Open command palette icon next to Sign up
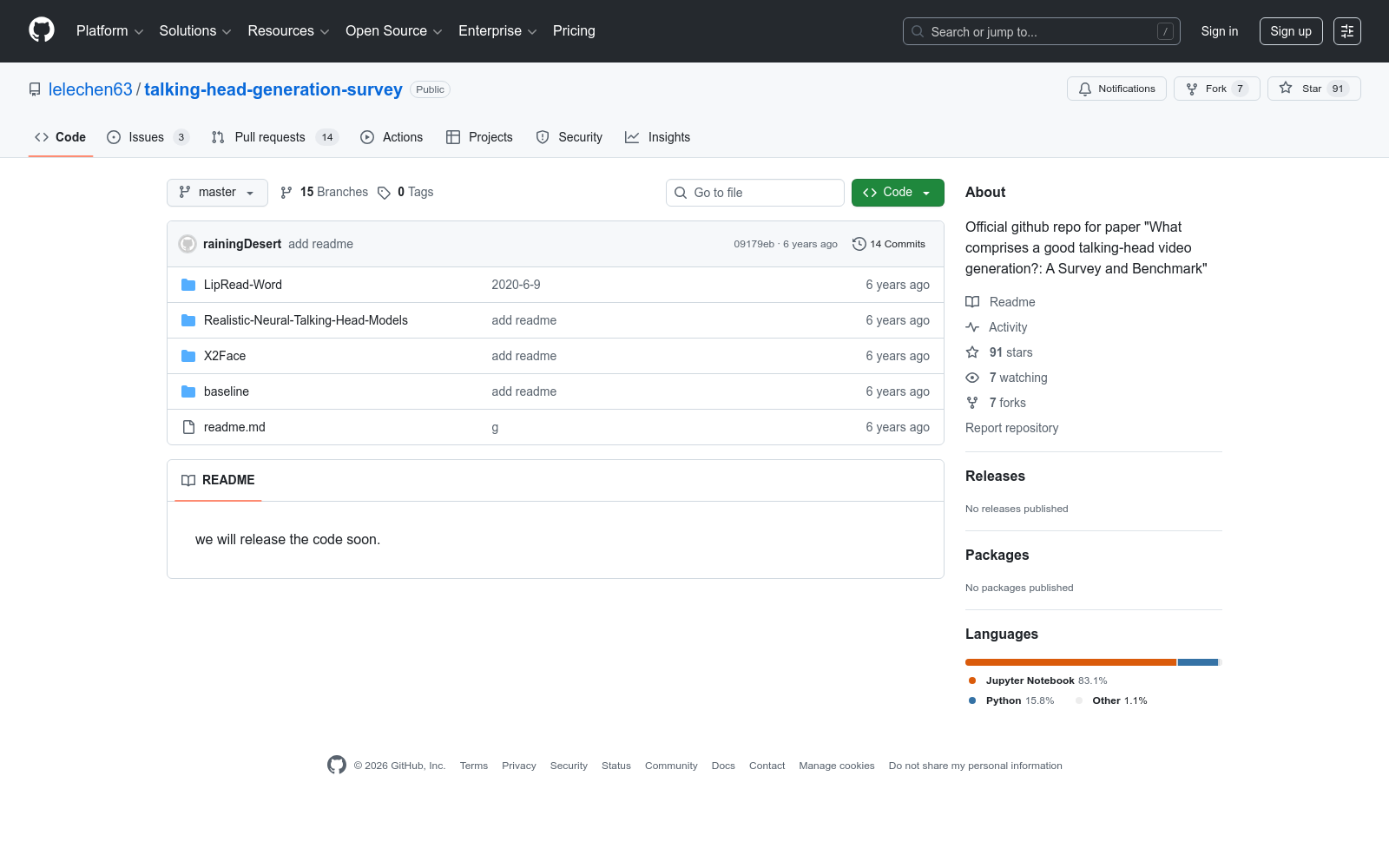Screen dimensions: 1389x868 point(1347,31)
